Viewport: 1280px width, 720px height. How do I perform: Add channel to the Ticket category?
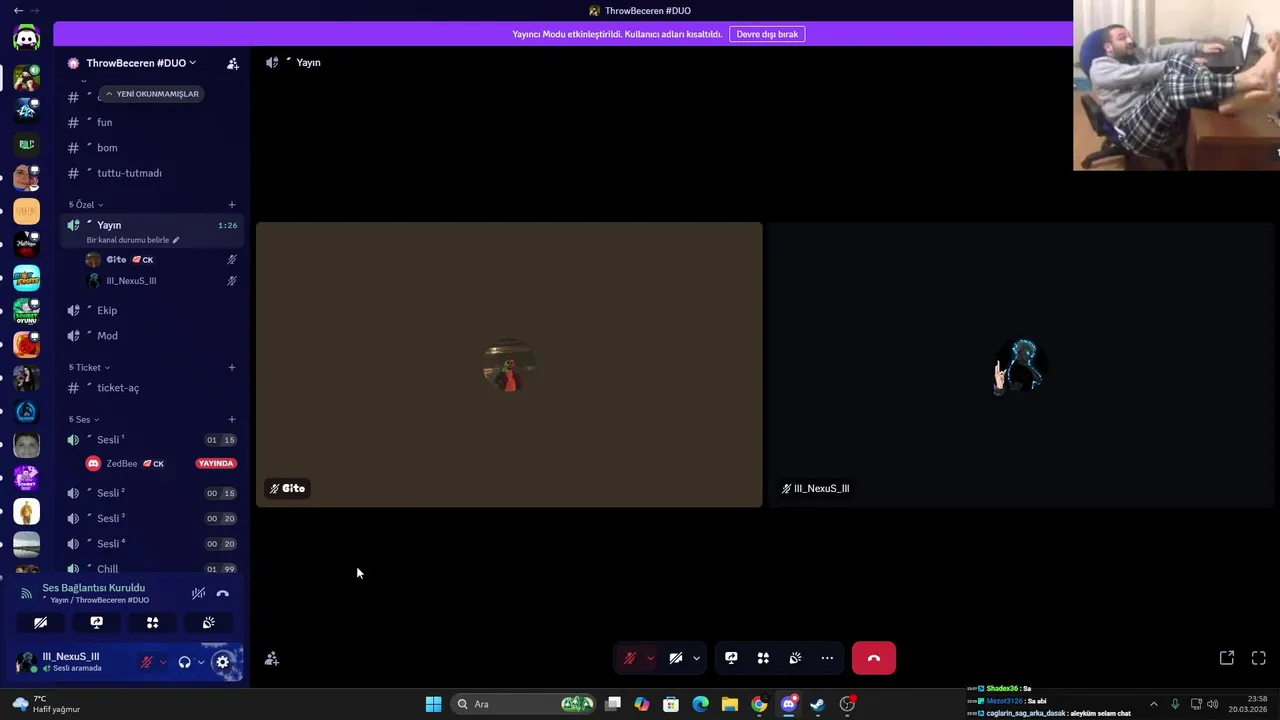(x=232, y=368)
